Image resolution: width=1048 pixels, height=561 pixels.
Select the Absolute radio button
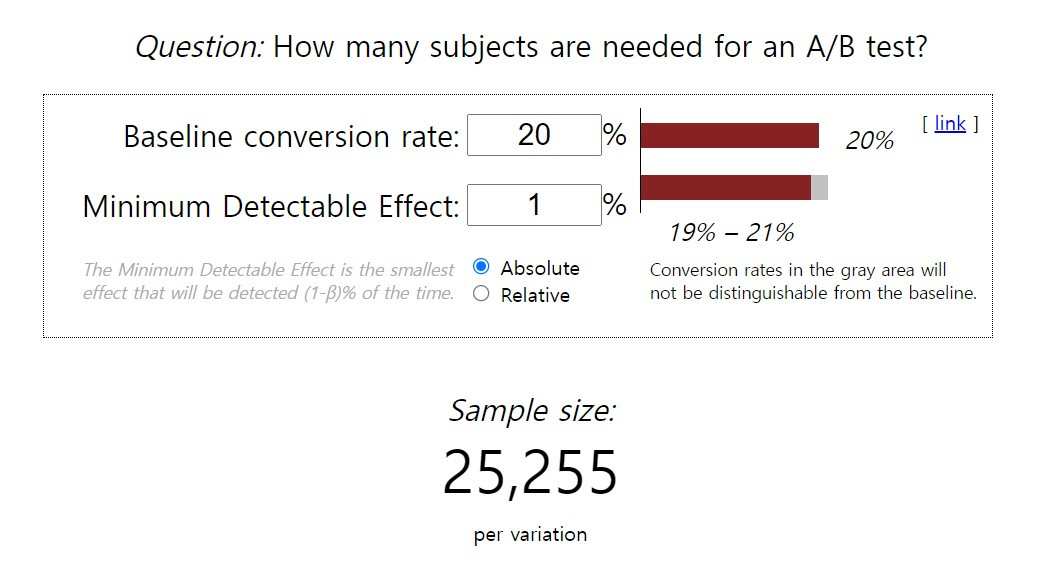481,267
